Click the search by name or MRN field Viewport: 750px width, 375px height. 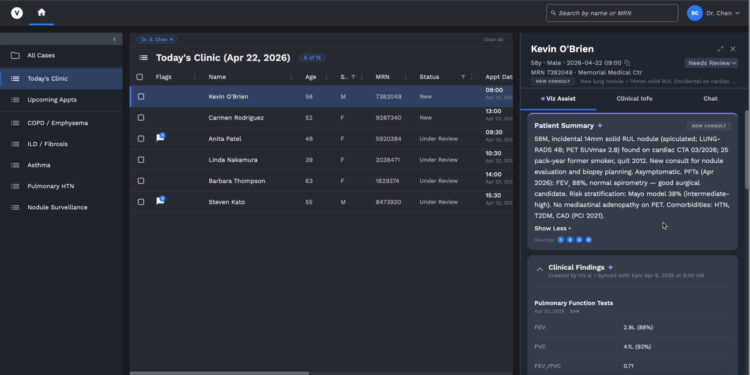612,13
